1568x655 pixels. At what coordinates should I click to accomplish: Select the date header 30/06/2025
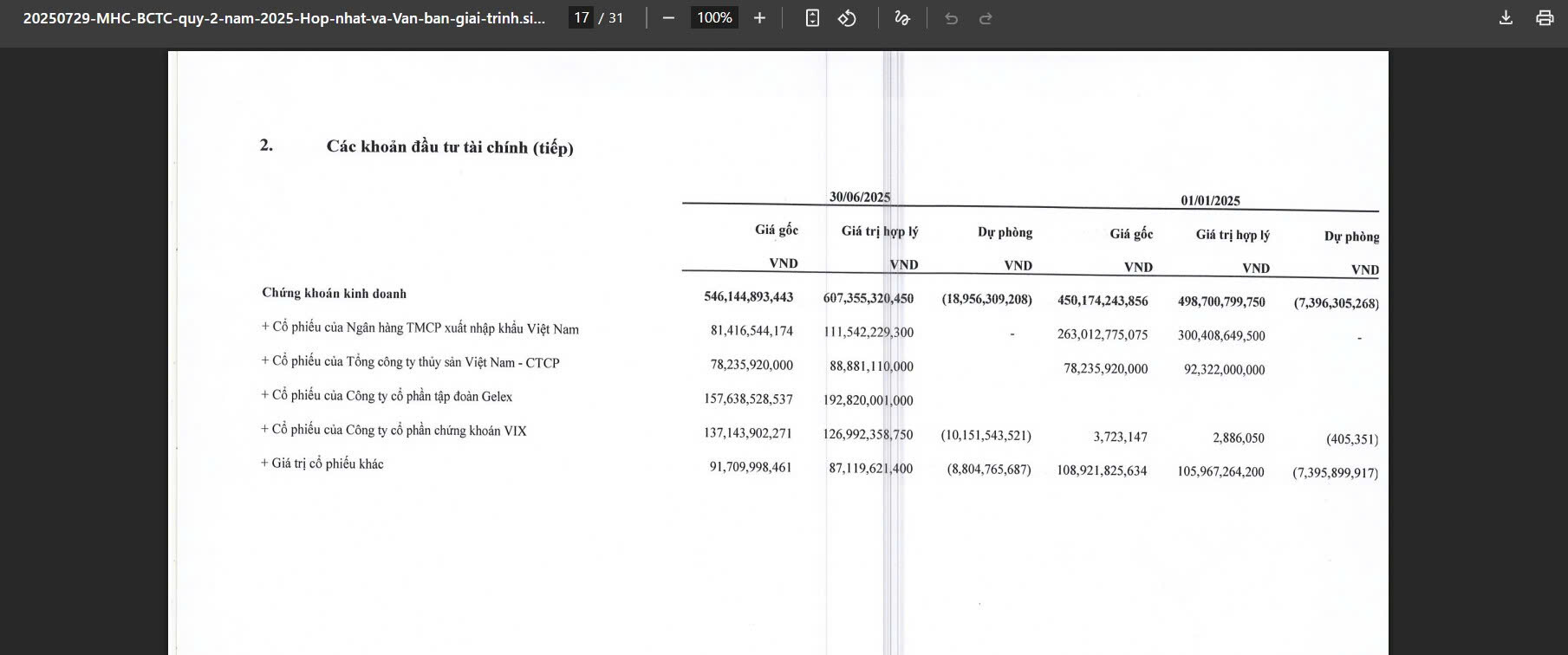tap(860, 197)
